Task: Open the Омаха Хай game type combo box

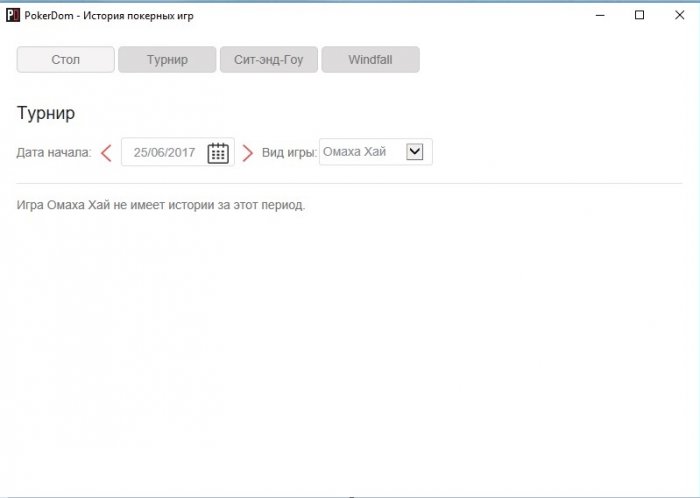Action: click(375, 152)
